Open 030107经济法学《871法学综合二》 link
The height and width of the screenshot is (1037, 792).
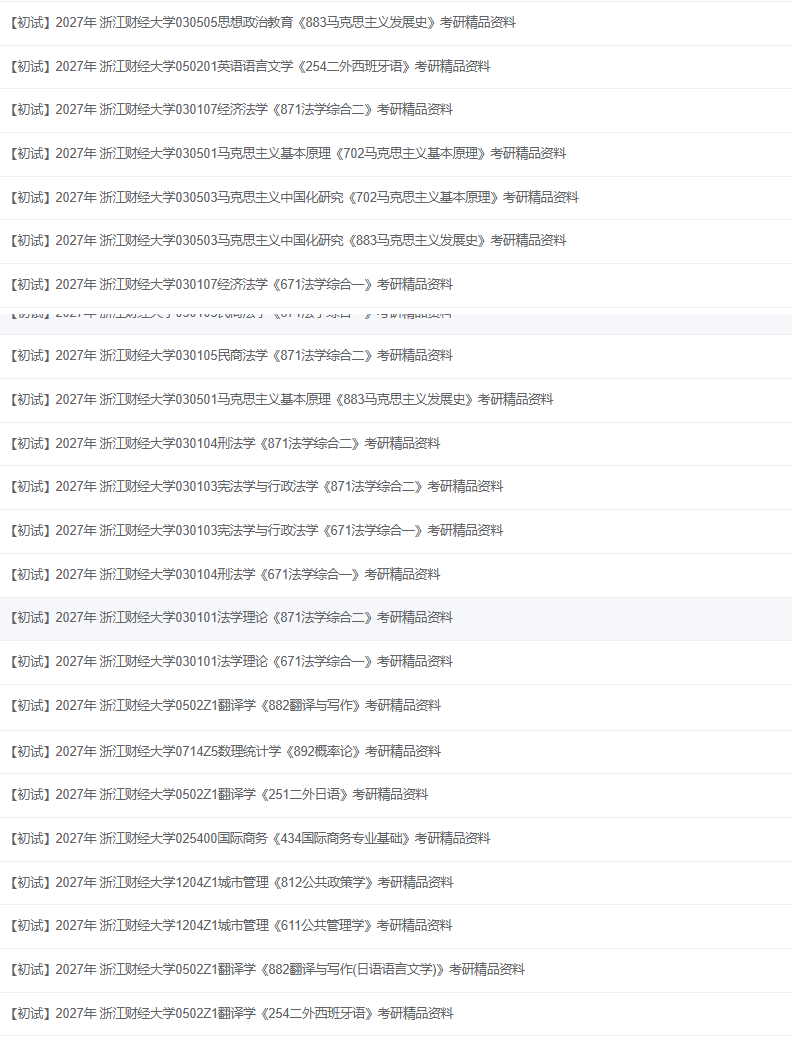[231, 110]
